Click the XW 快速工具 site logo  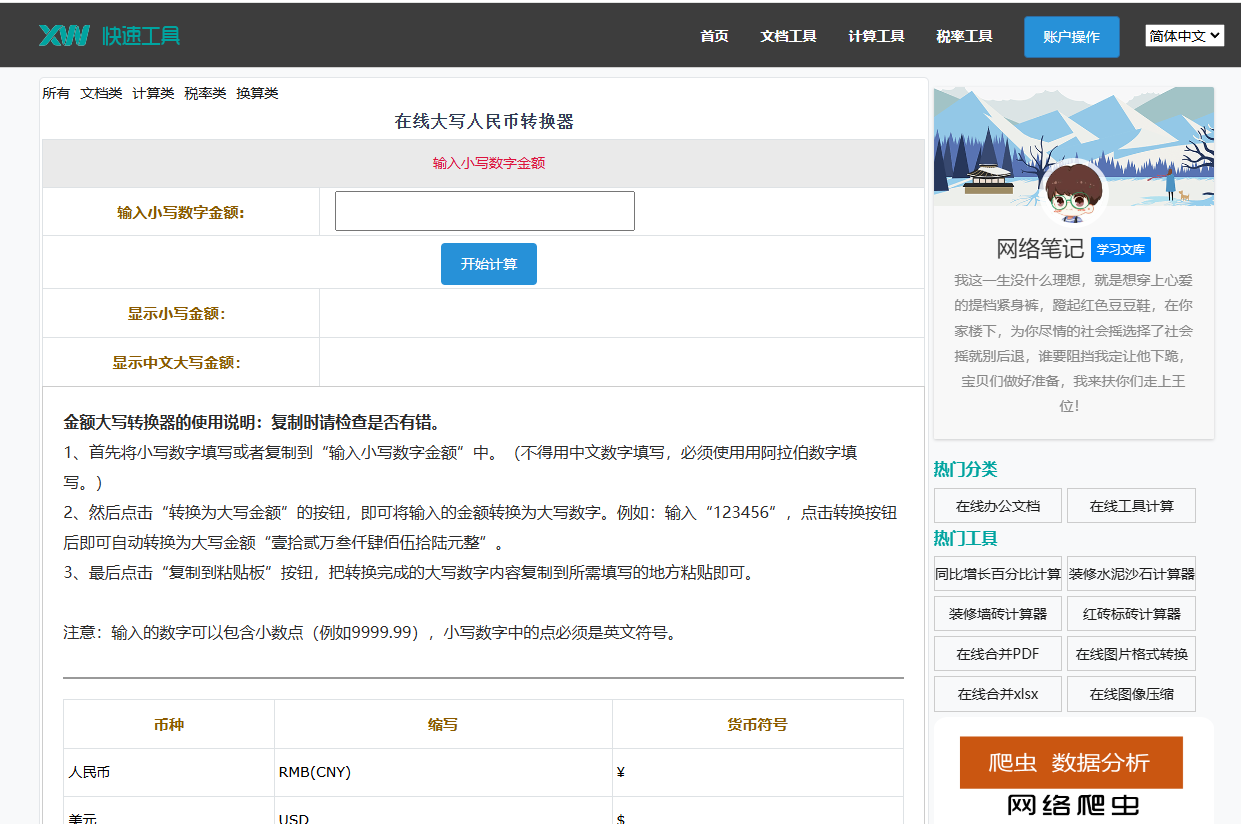point(109,35)
